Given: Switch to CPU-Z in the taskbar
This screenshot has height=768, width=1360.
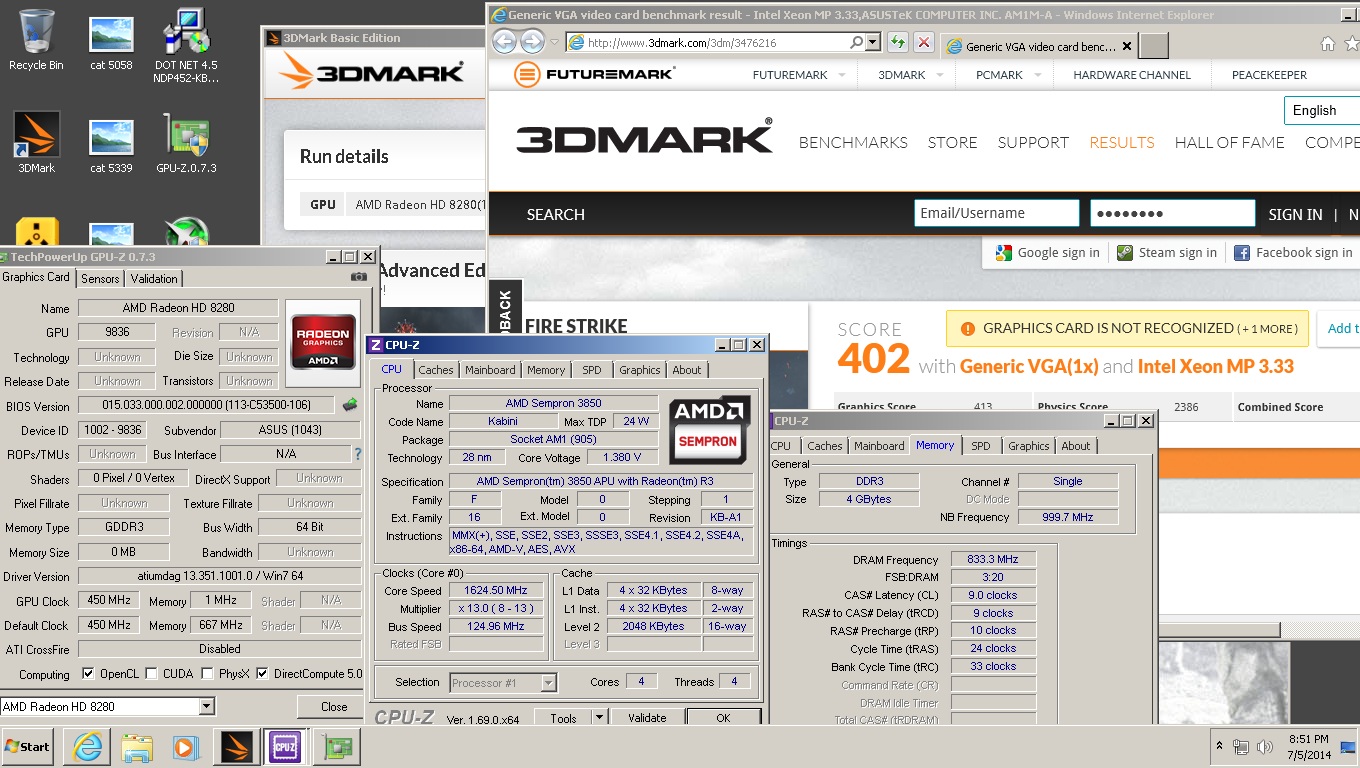Looking at the screenshot, I should (285, 747).
